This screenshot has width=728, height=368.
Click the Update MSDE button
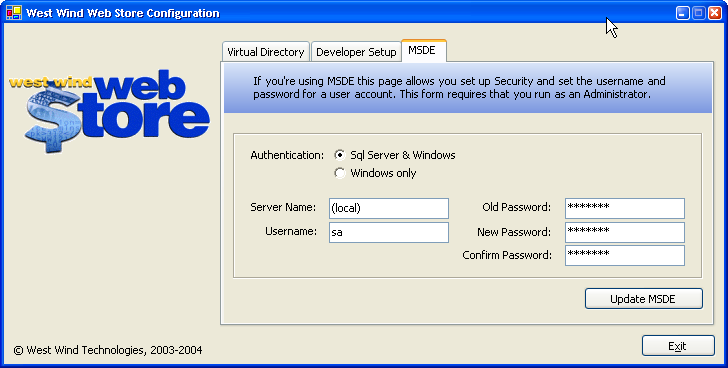644,299
